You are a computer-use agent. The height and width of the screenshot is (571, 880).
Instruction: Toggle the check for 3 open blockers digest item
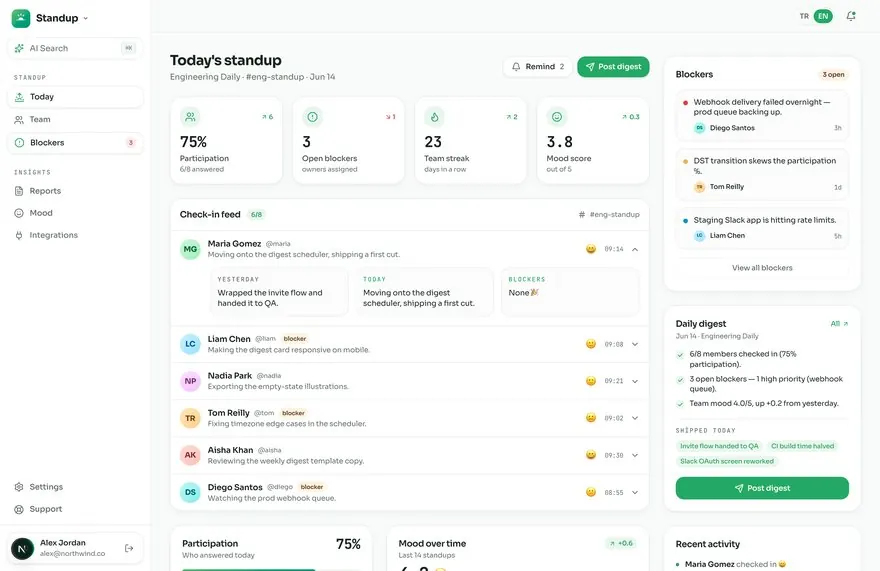(680, 380)
